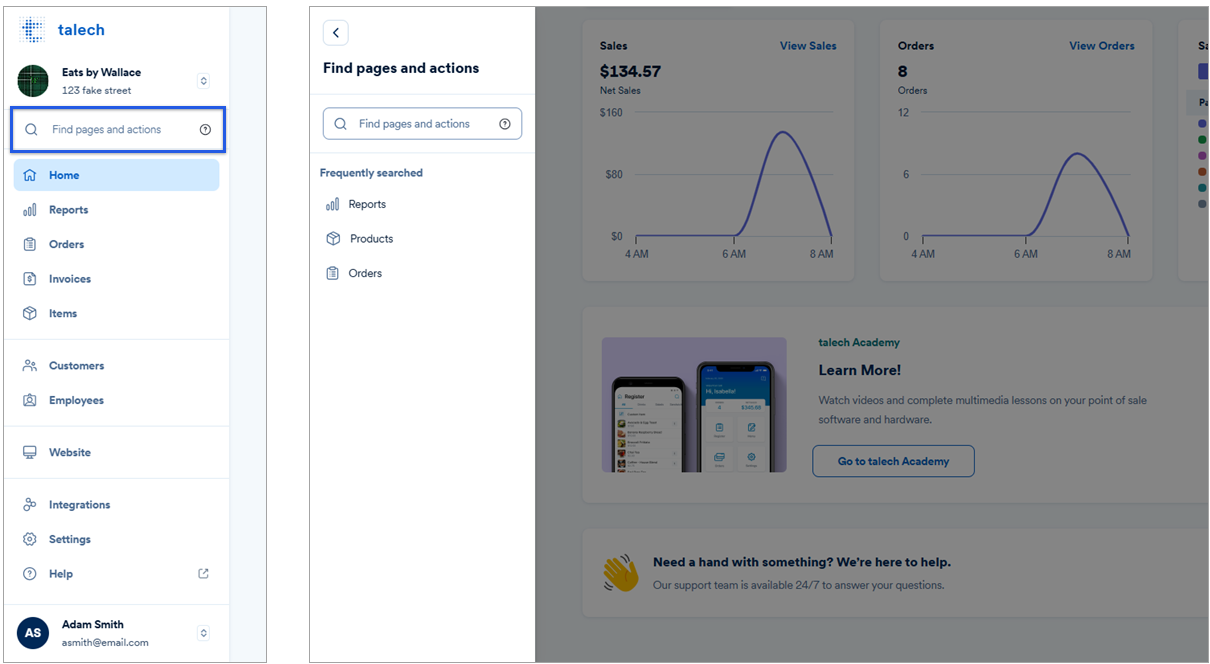Click the talech logo icon
This screenshot has width=1210, height=664.
coord(32,30)
